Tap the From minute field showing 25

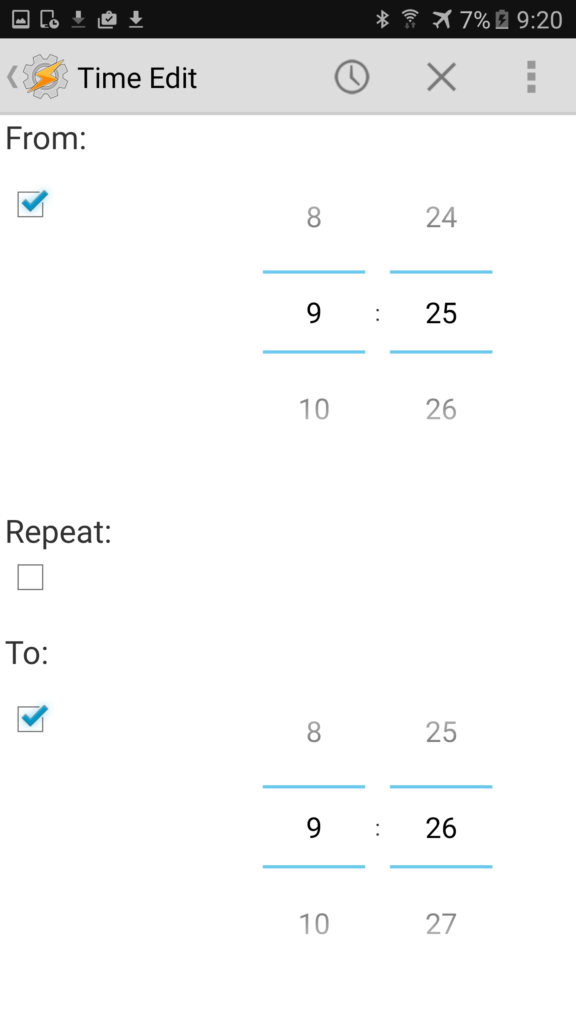[441, 313]
